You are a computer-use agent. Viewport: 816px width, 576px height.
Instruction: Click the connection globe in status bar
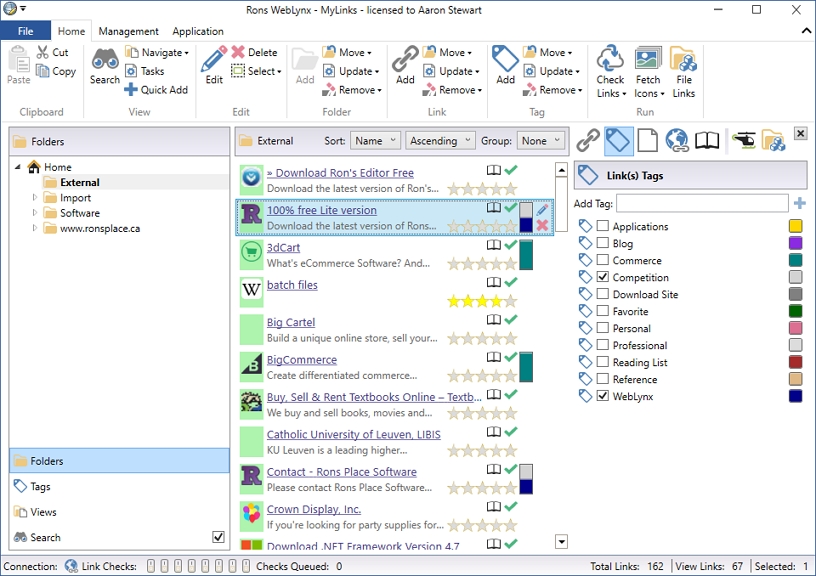pos(71,566)
